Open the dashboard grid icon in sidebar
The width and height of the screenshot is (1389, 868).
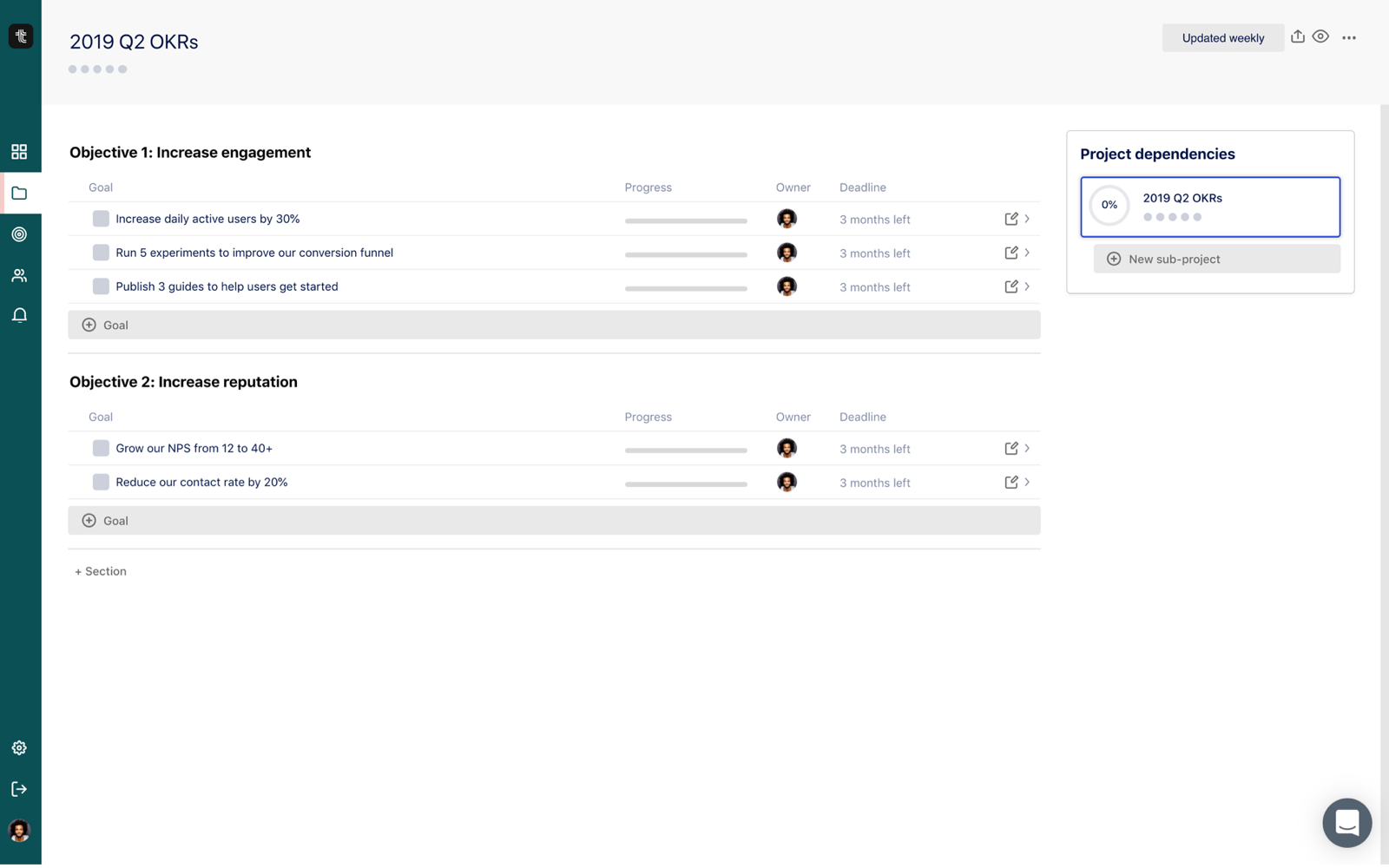pos(19,151)
